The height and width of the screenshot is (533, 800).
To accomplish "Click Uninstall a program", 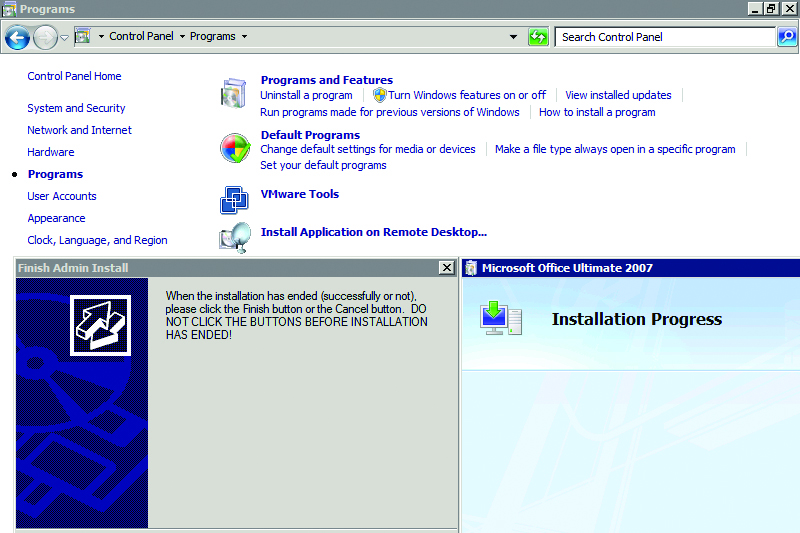I will click(306, 95).
